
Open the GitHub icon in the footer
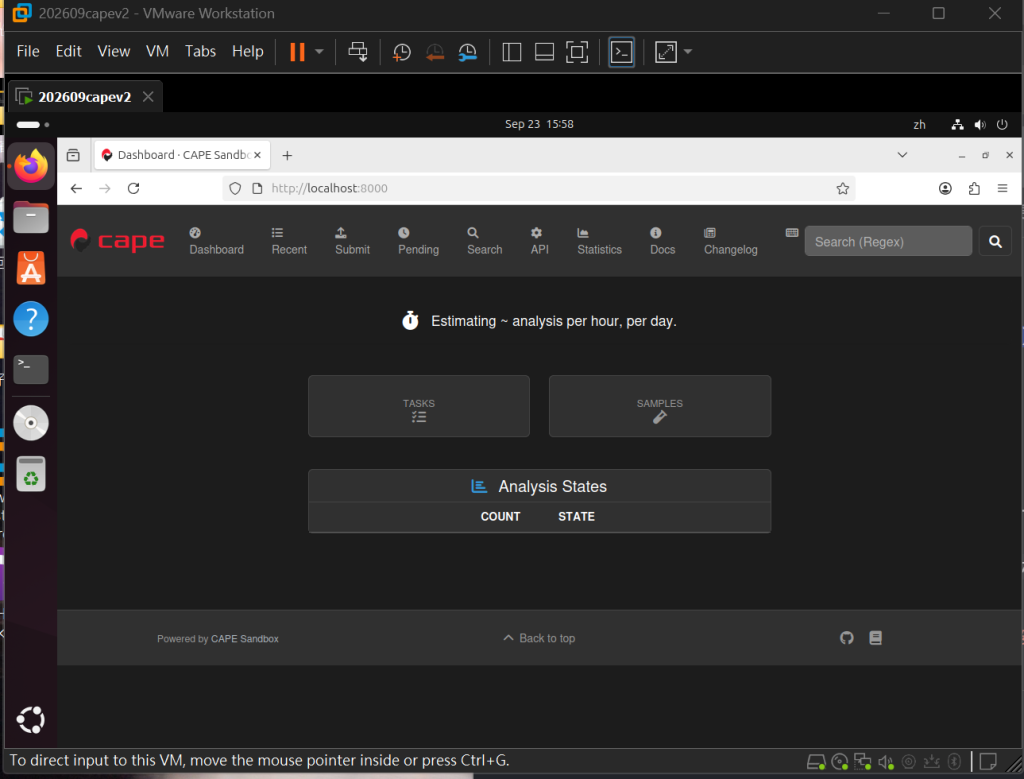pyautogui.click(x=846, y=638)
